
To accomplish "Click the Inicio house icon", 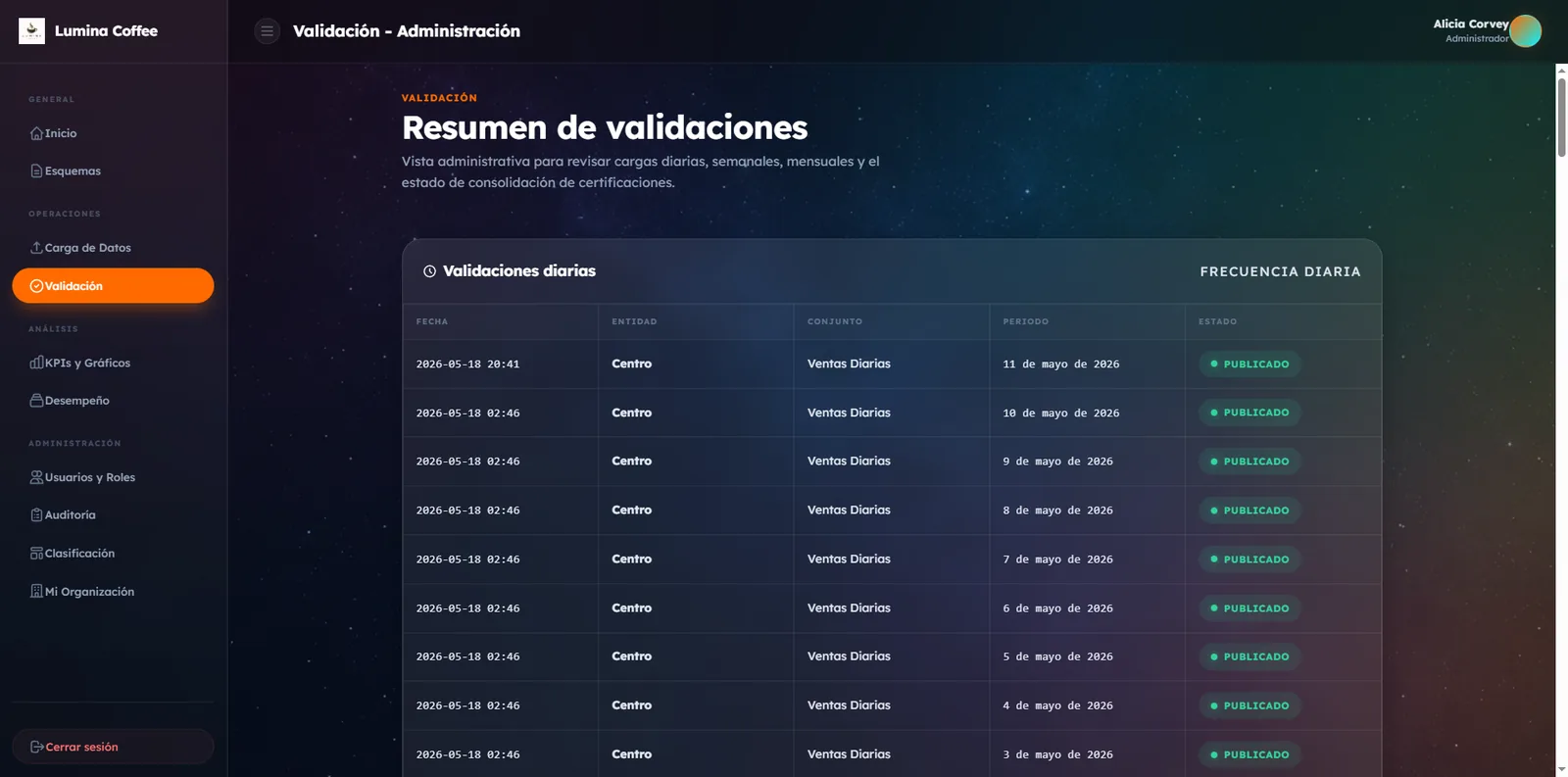I will [36, 133].
